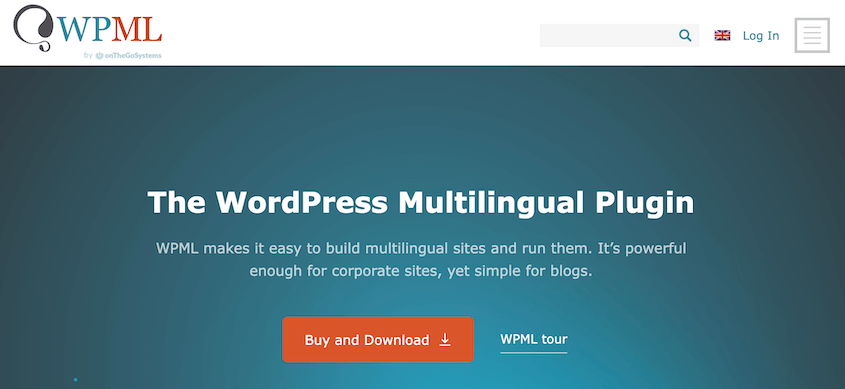Click the Log In link
The image size is (845, 389).
point(761,36)
